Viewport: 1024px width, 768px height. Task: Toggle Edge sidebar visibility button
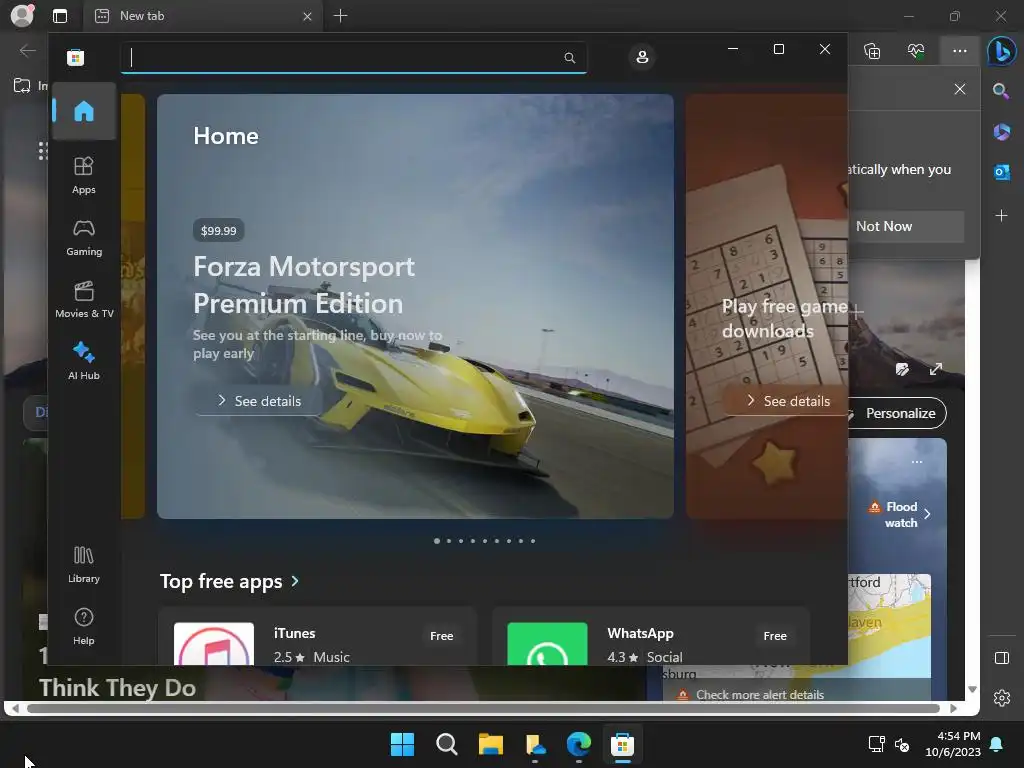[1001, 658]
